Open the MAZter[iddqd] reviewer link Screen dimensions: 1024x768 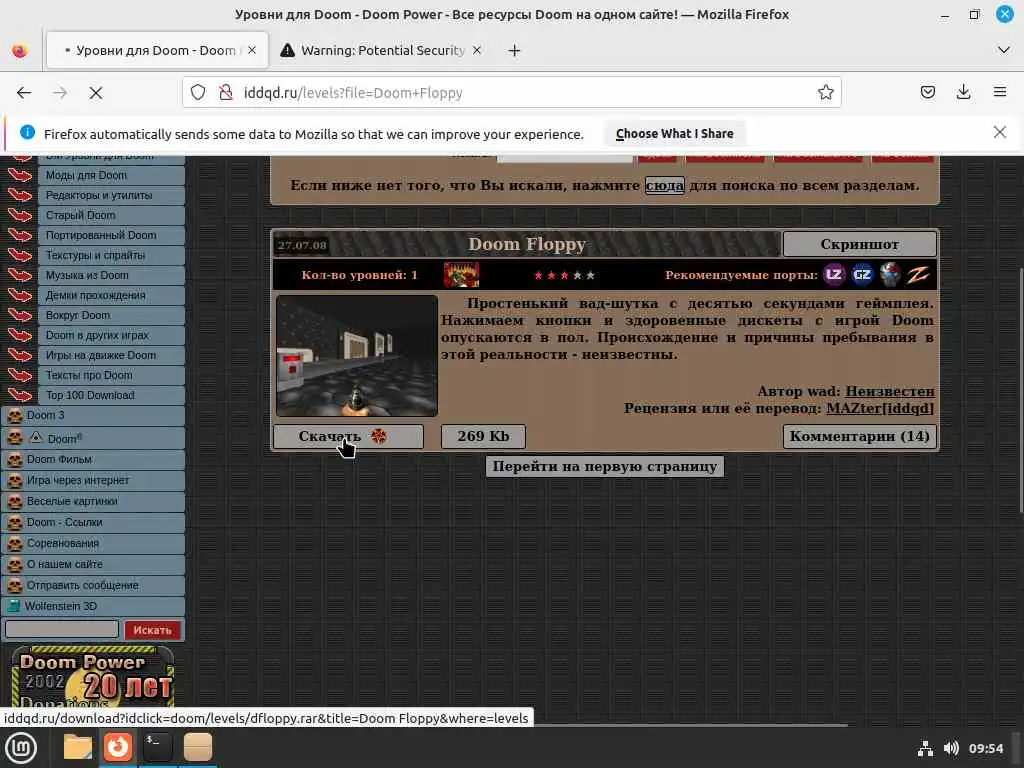point(880,408)
